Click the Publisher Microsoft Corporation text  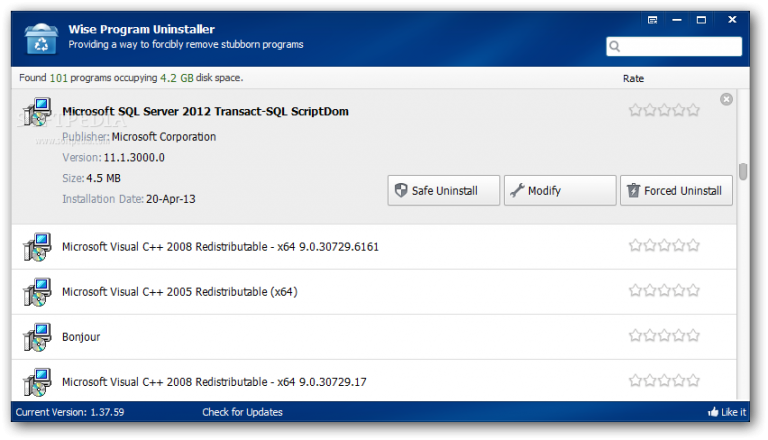pos(139,137)
